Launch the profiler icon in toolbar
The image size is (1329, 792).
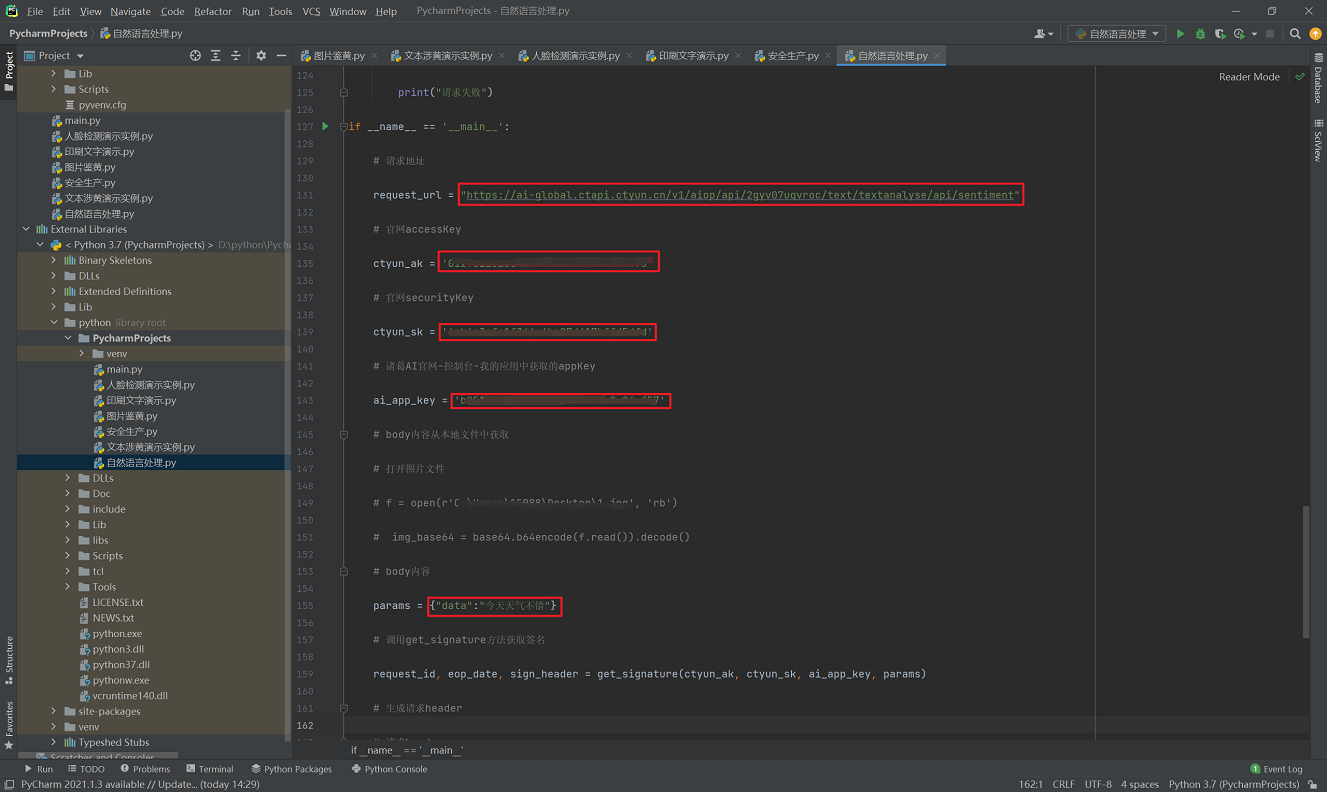pos(1239,34)
